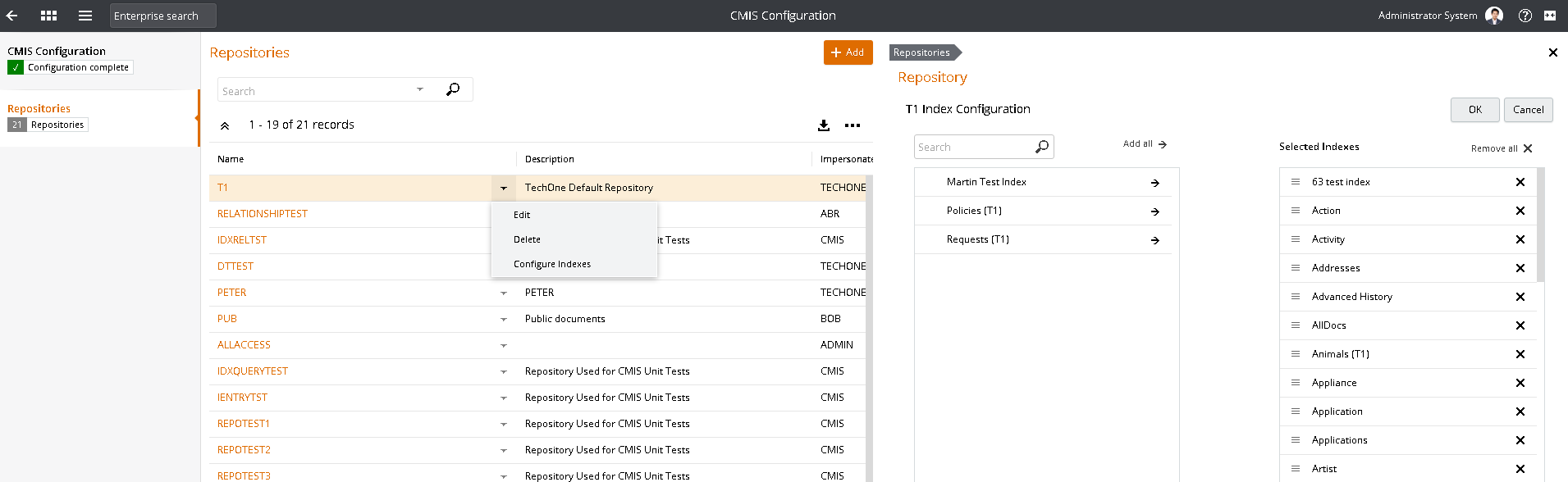Open the IENTRYTST row dropdown arrow

(504, 398)
